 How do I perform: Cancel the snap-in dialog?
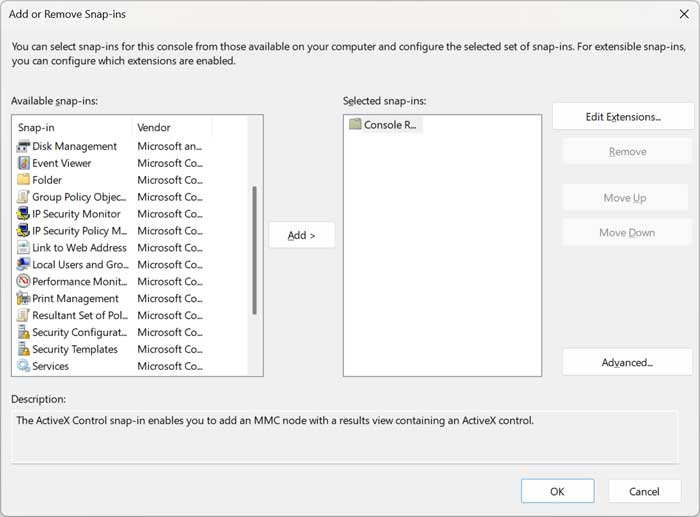(644, 491)
